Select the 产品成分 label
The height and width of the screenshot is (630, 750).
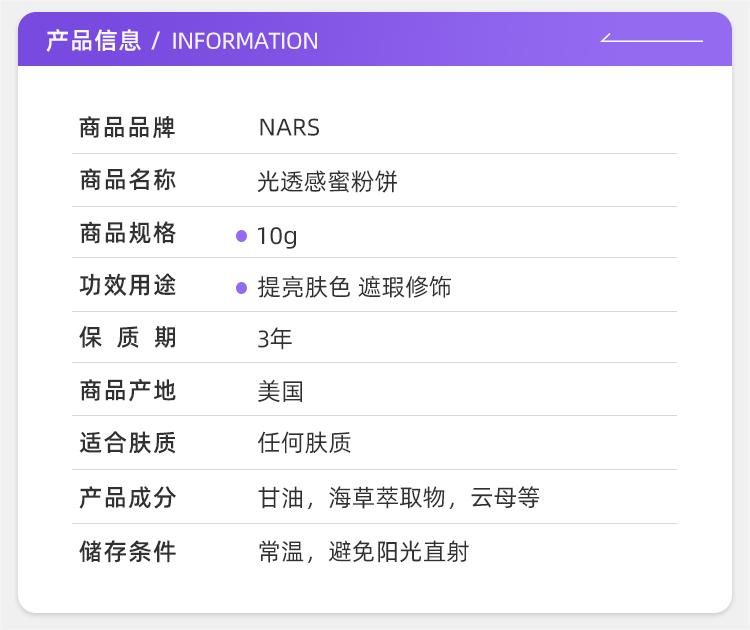(127, 497)
